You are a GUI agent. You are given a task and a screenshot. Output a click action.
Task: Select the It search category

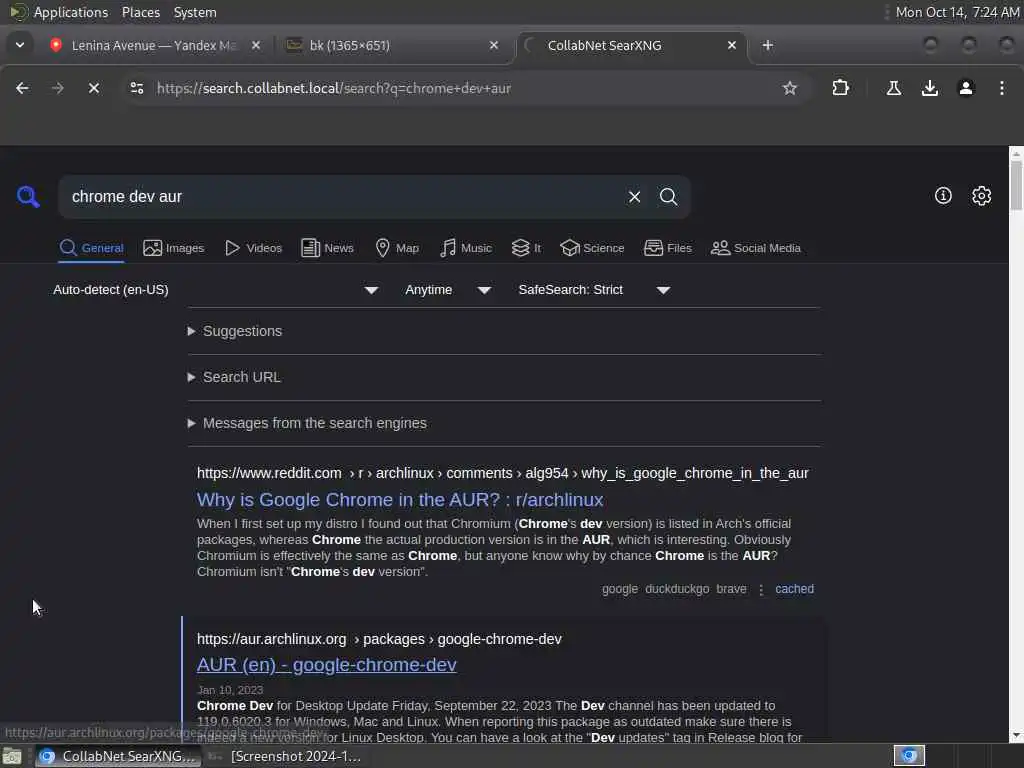coord(526,248)
